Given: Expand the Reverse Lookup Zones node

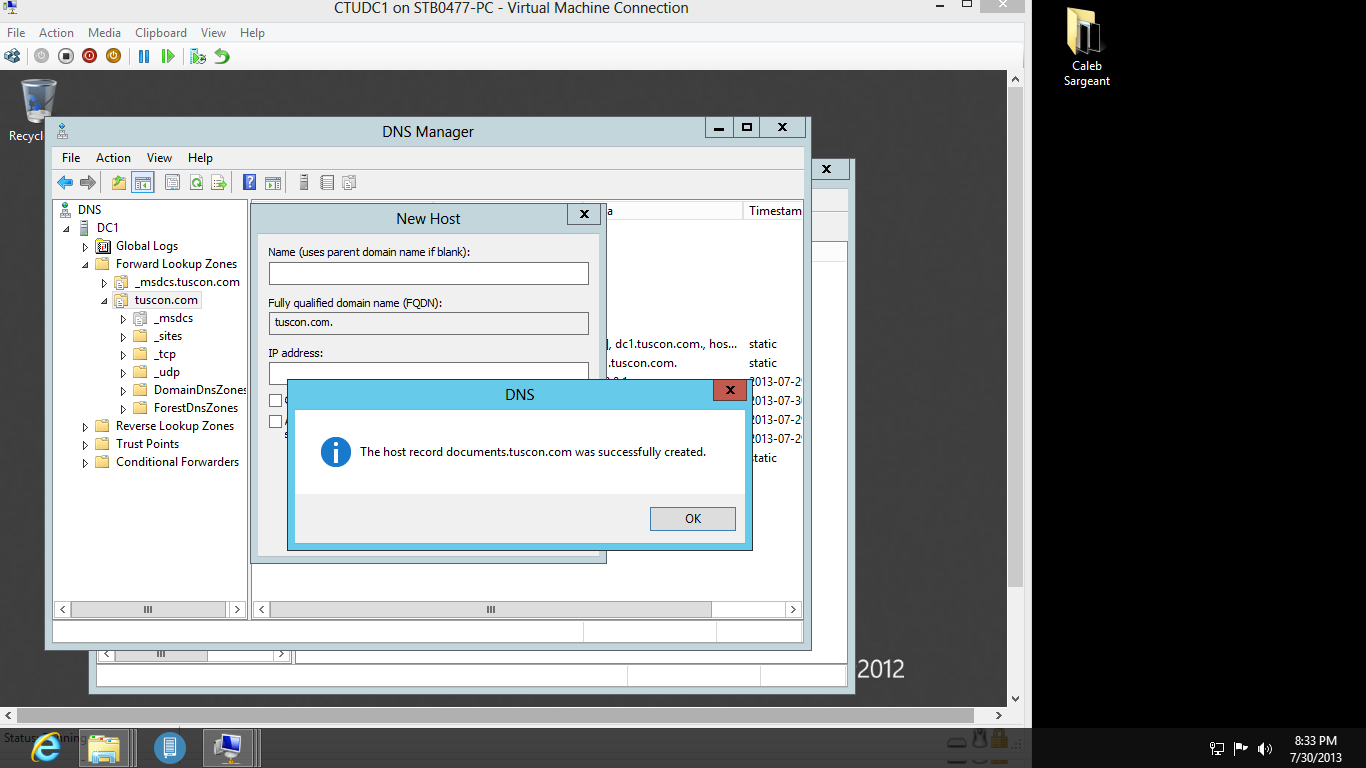Looking at the screenshot, I should (x=86, y=426).
